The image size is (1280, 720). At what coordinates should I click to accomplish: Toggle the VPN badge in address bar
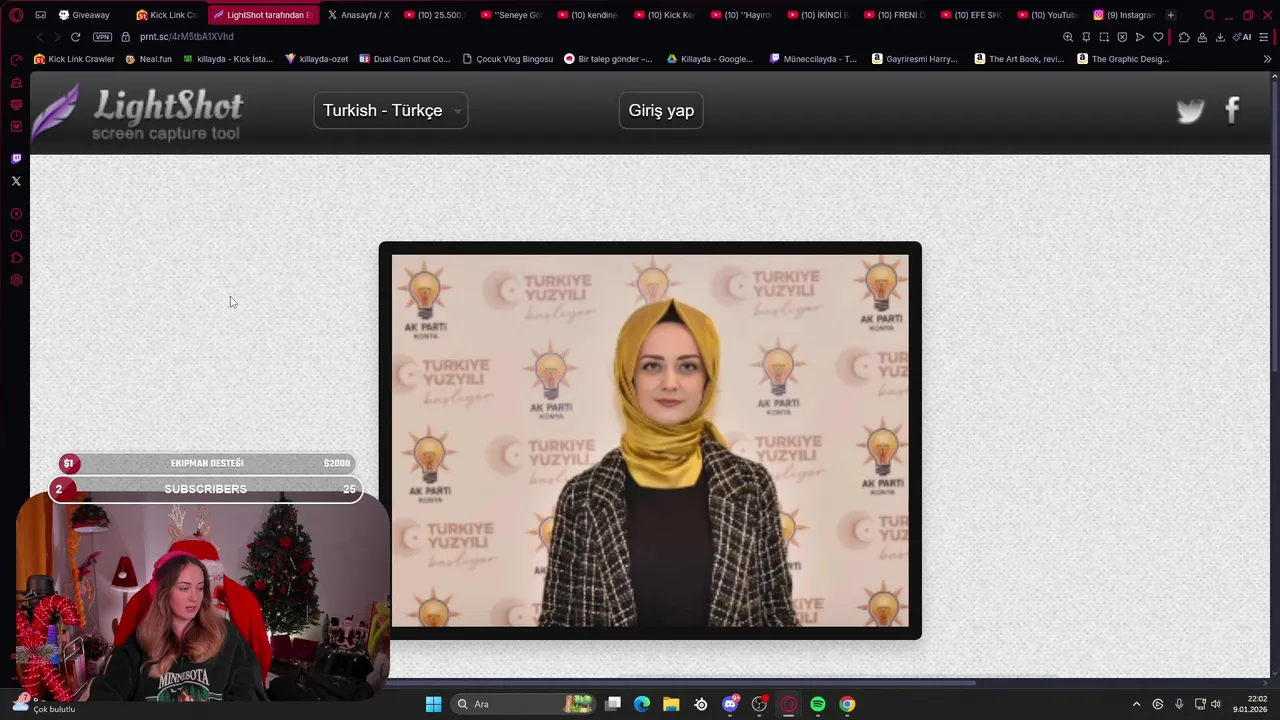point(102,37)
